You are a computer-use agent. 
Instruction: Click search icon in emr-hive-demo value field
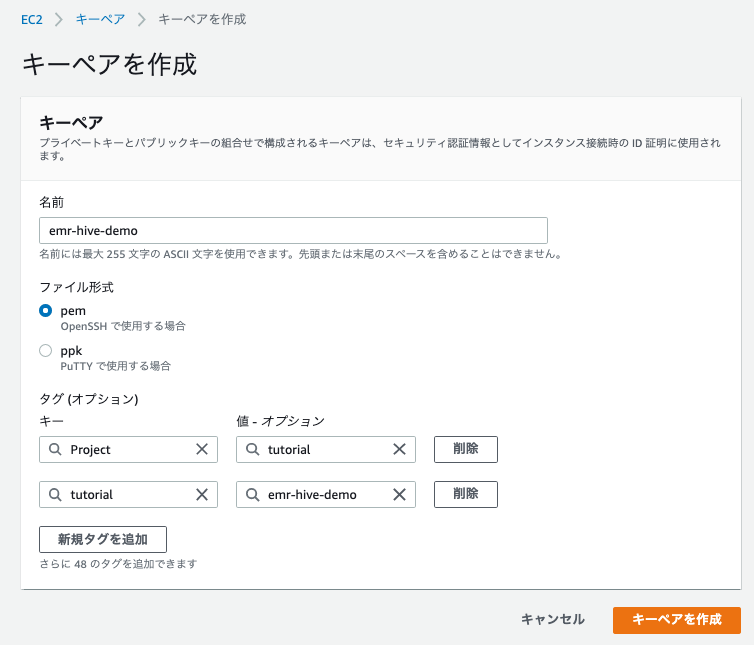(x=252, y=494)
